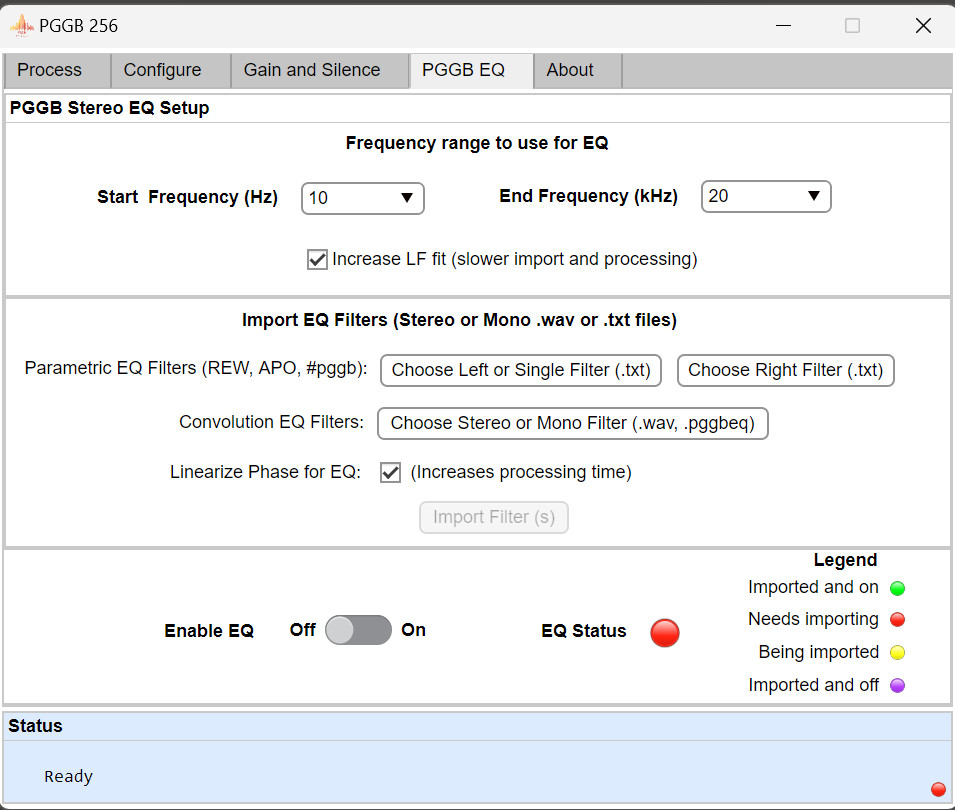The height and width of the screenshot is (810, 955).
Task: Toggle the Enable EQ switch on
Action: coord(358,630)
